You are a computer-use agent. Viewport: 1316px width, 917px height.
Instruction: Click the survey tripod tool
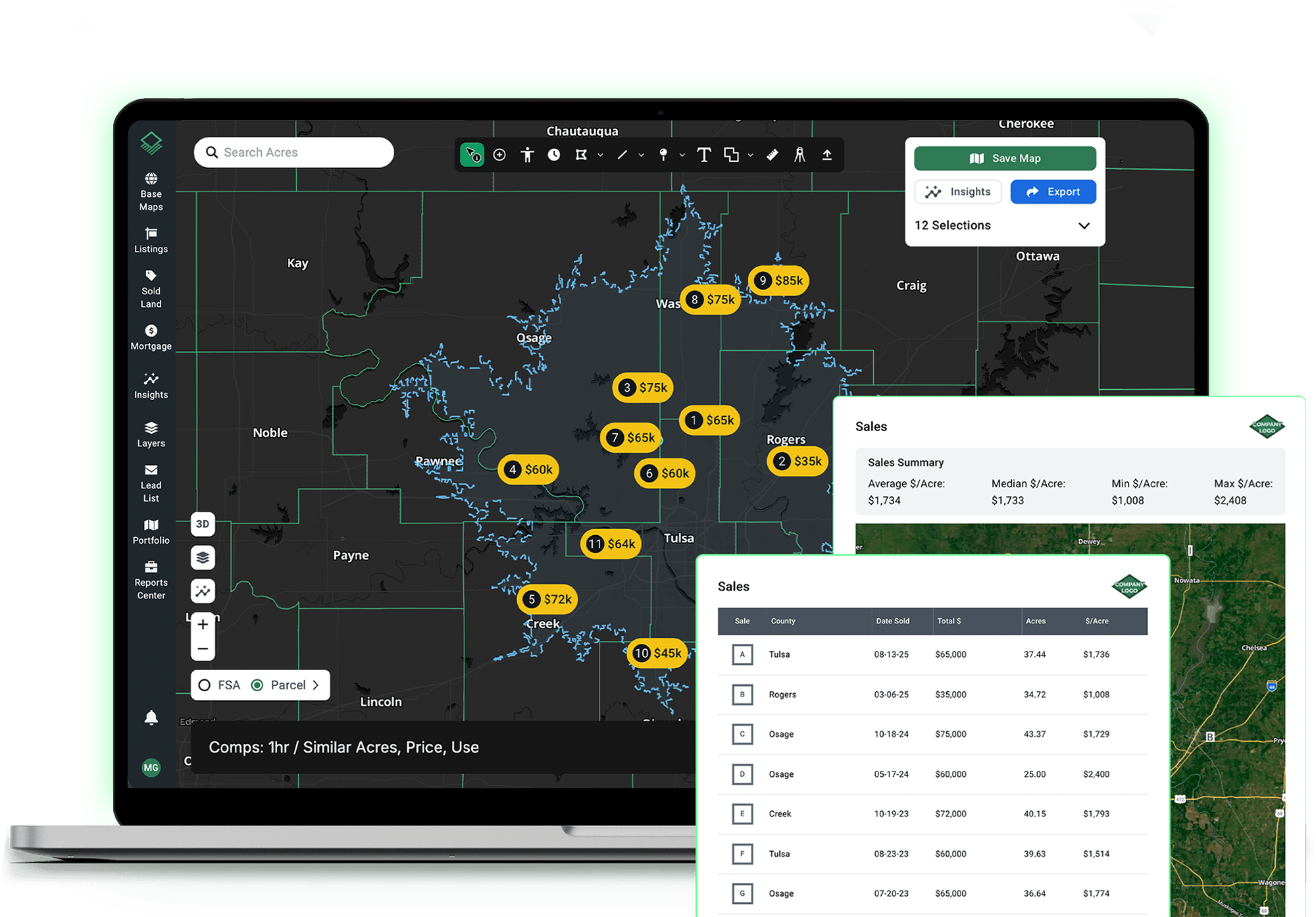click(x=799, y=155)
